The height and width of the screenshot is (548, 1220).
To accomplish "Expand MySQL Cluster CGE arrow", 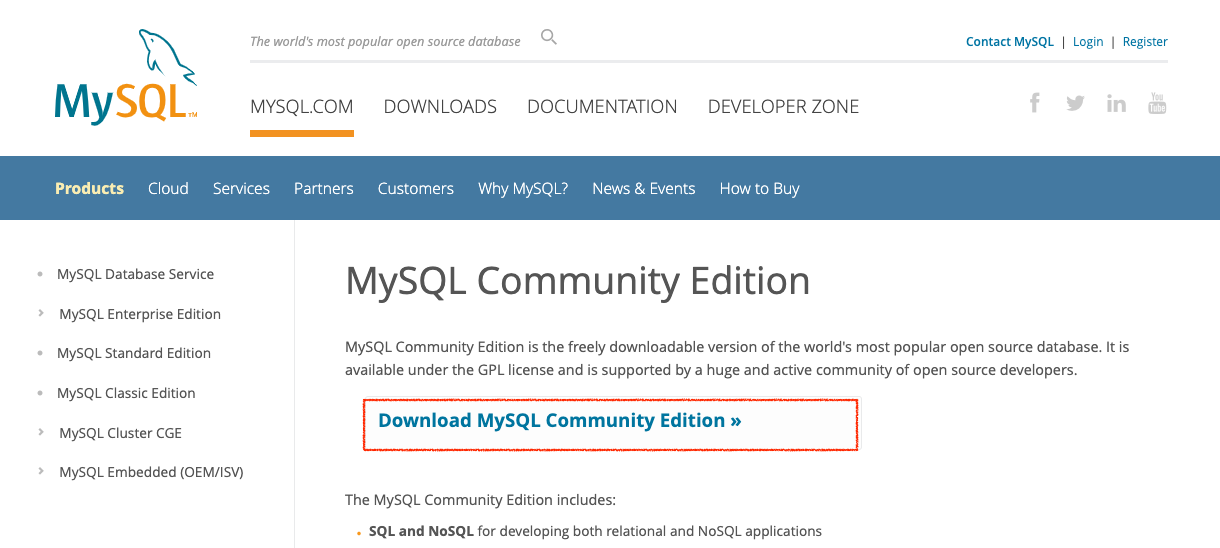I will [41, 432].
